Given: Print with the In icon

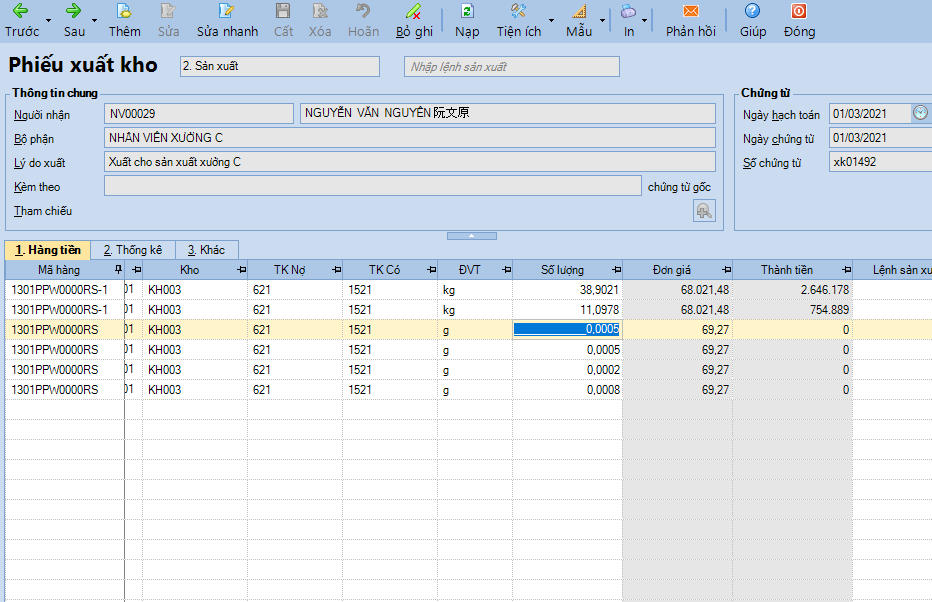Looking at the screenshot, I should point(628,20).
